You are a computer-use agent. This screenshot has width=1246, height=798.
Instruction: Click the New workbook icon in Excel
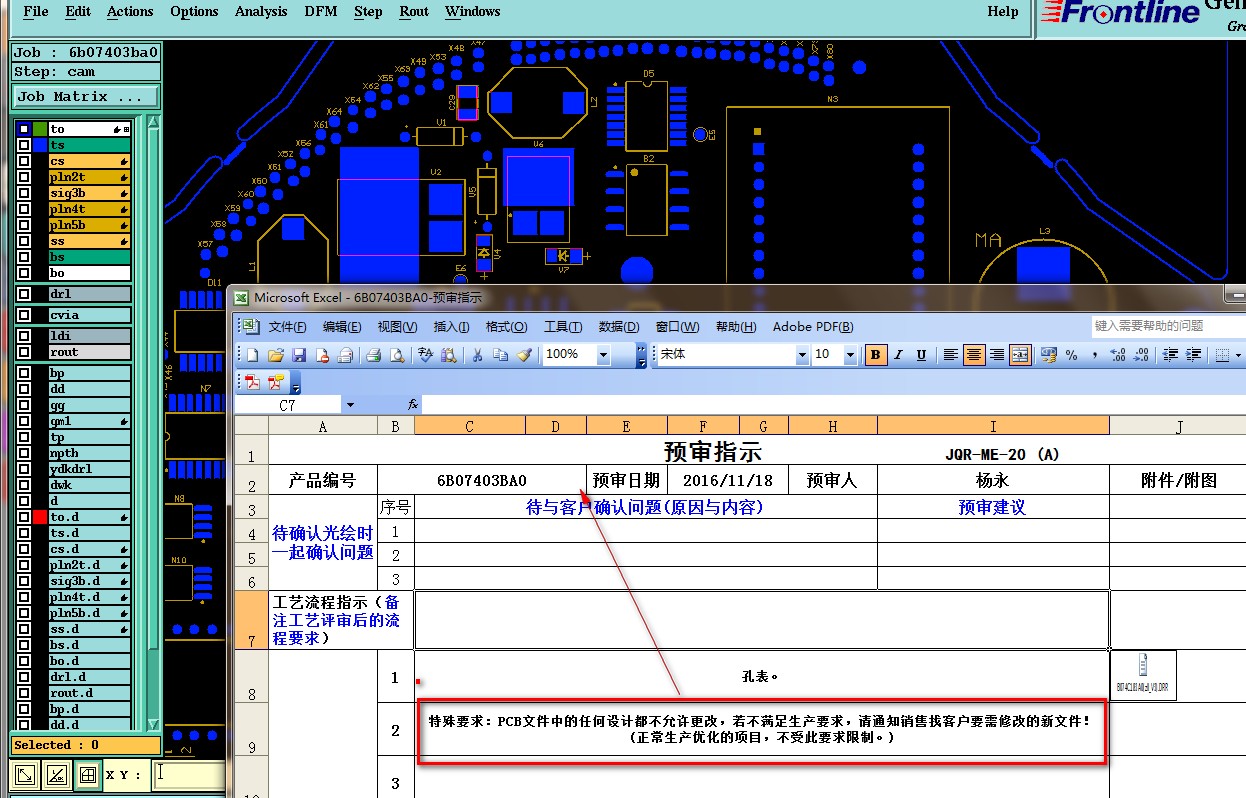[x=253, y=355]
